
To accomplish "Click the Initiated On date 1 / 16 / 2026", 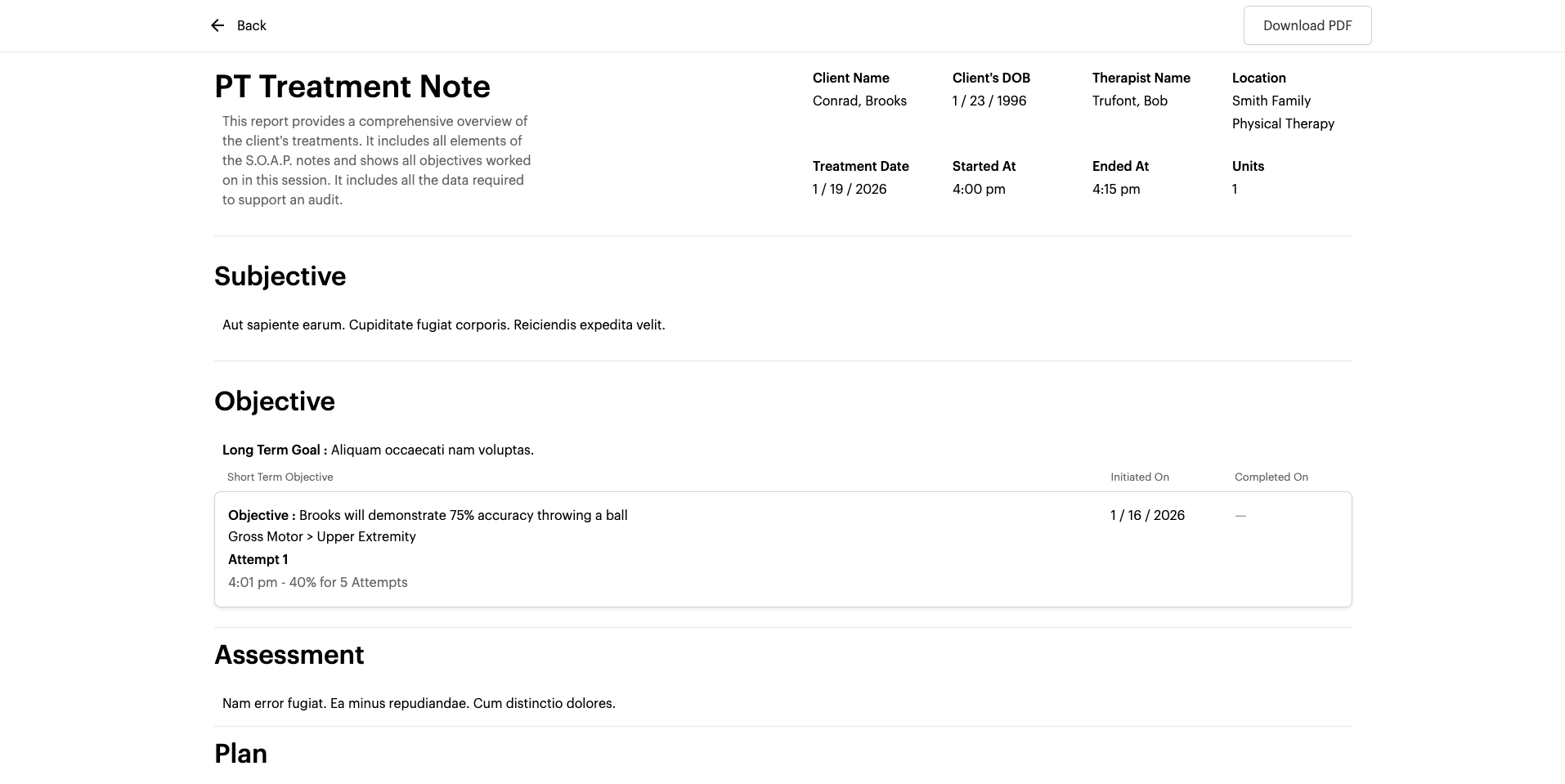I will (1147, 515).
